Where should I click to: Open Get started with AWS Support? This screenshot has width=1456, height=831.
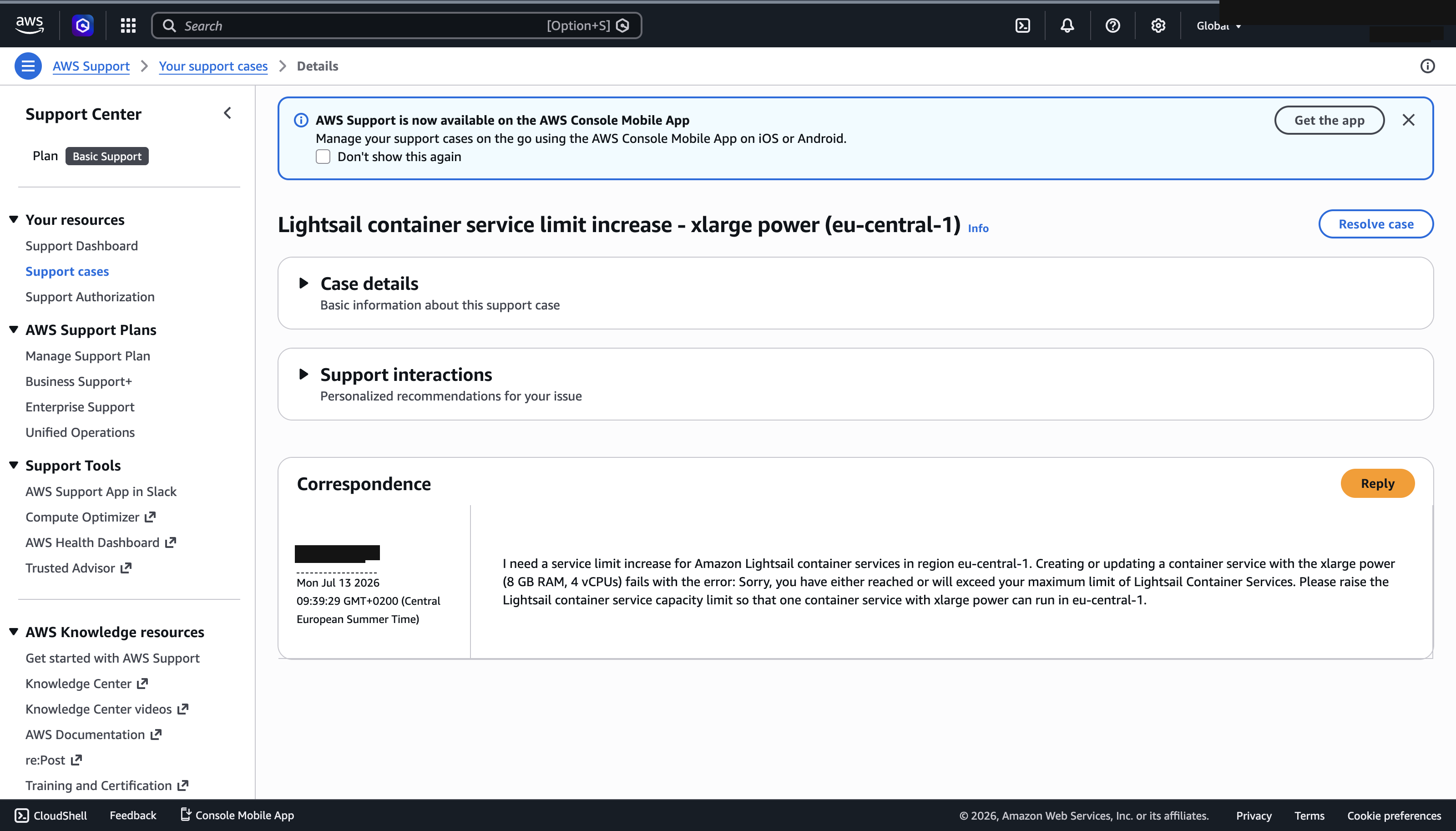pyautogui.click(x=112, y=658)
